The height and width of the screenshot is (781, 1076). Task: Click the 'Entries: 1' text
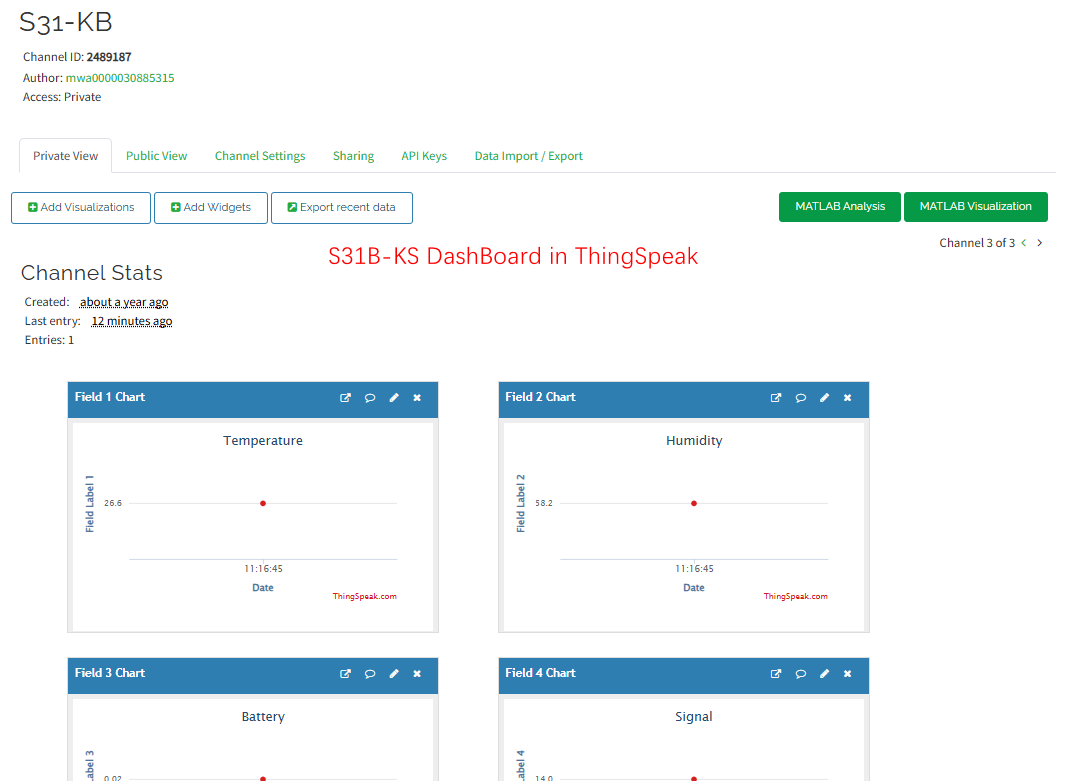pyautogui.click(x=49, y=340)
